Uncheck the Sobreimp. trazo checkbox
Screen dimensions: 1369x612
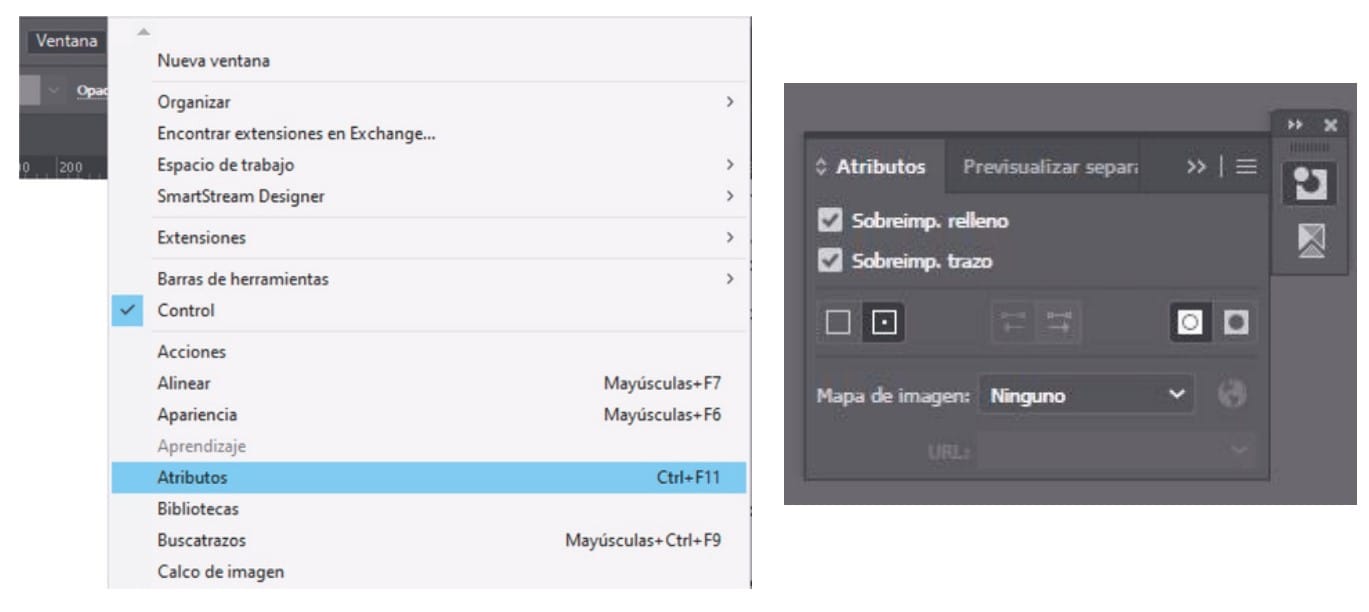pyautogui.click(x=829, y=261)
